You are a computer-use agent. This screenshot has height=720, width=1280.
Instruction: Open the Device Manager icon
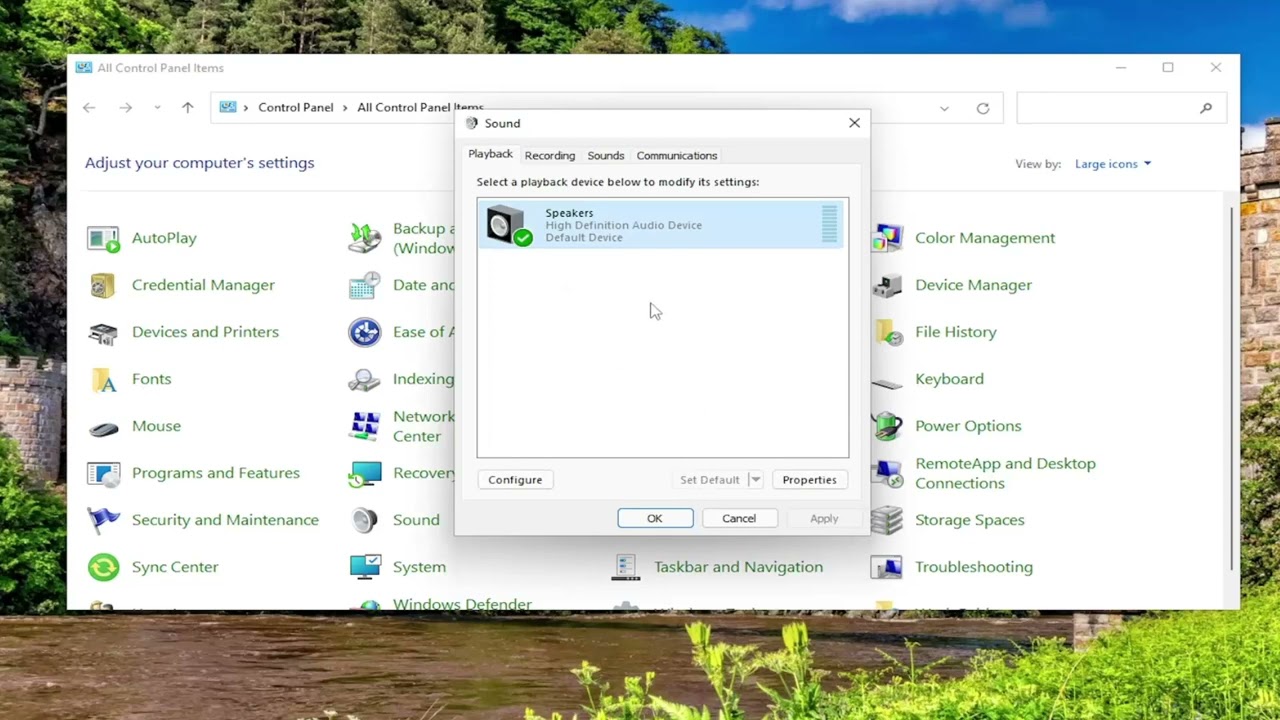(x=887, y=285)
